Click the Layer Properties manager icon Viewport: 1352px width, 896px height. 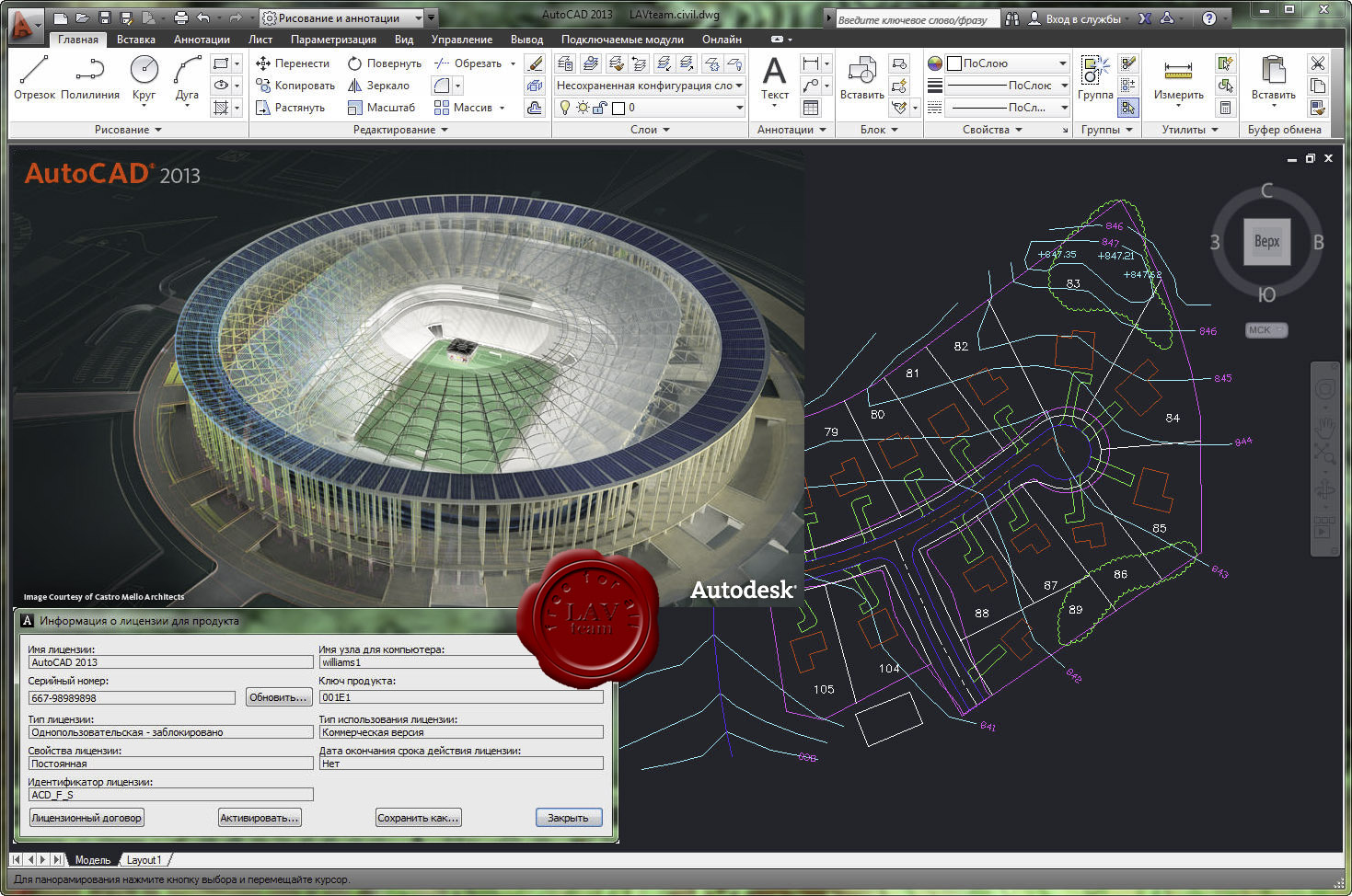(x=565, y=63)
